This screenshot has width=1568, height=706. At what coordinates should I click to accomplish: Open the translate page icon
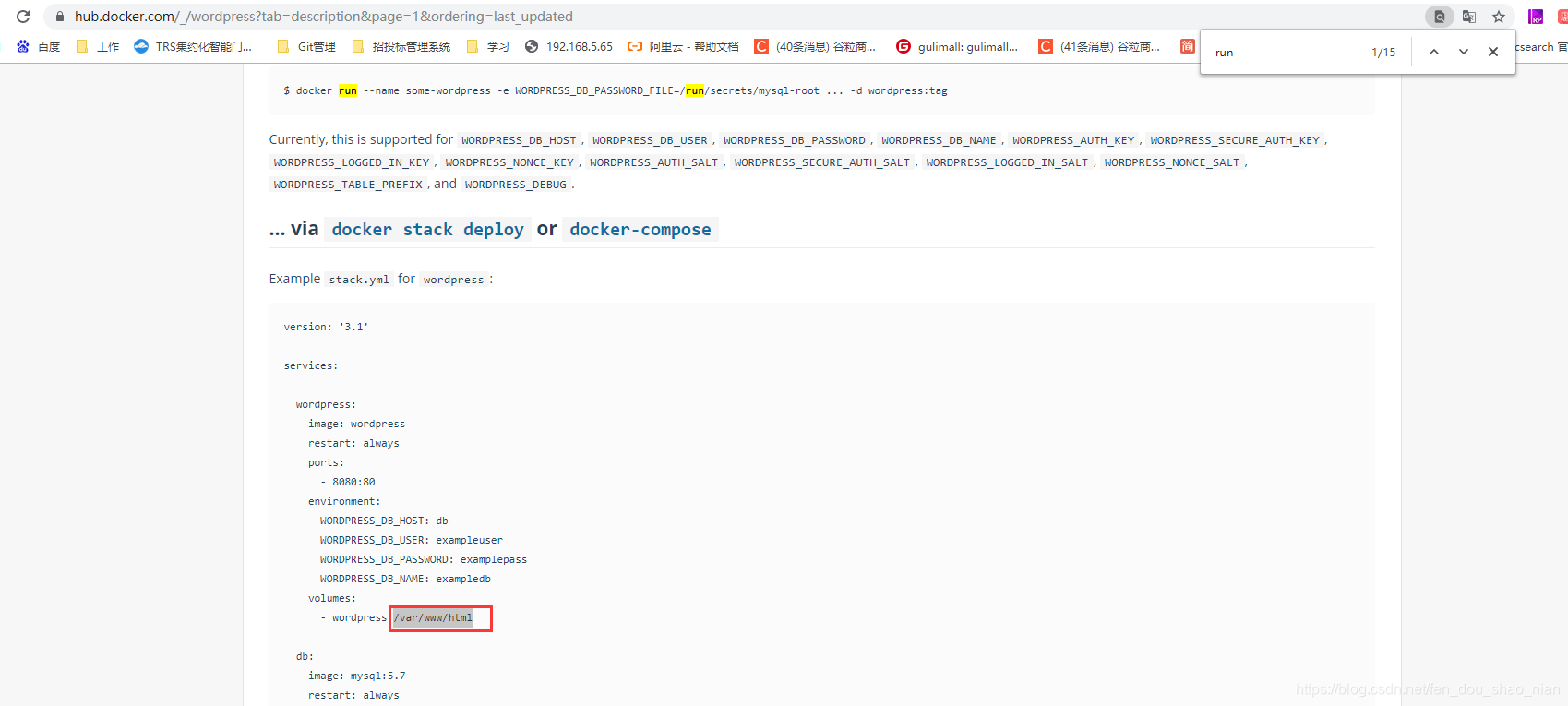point(1469,17)
